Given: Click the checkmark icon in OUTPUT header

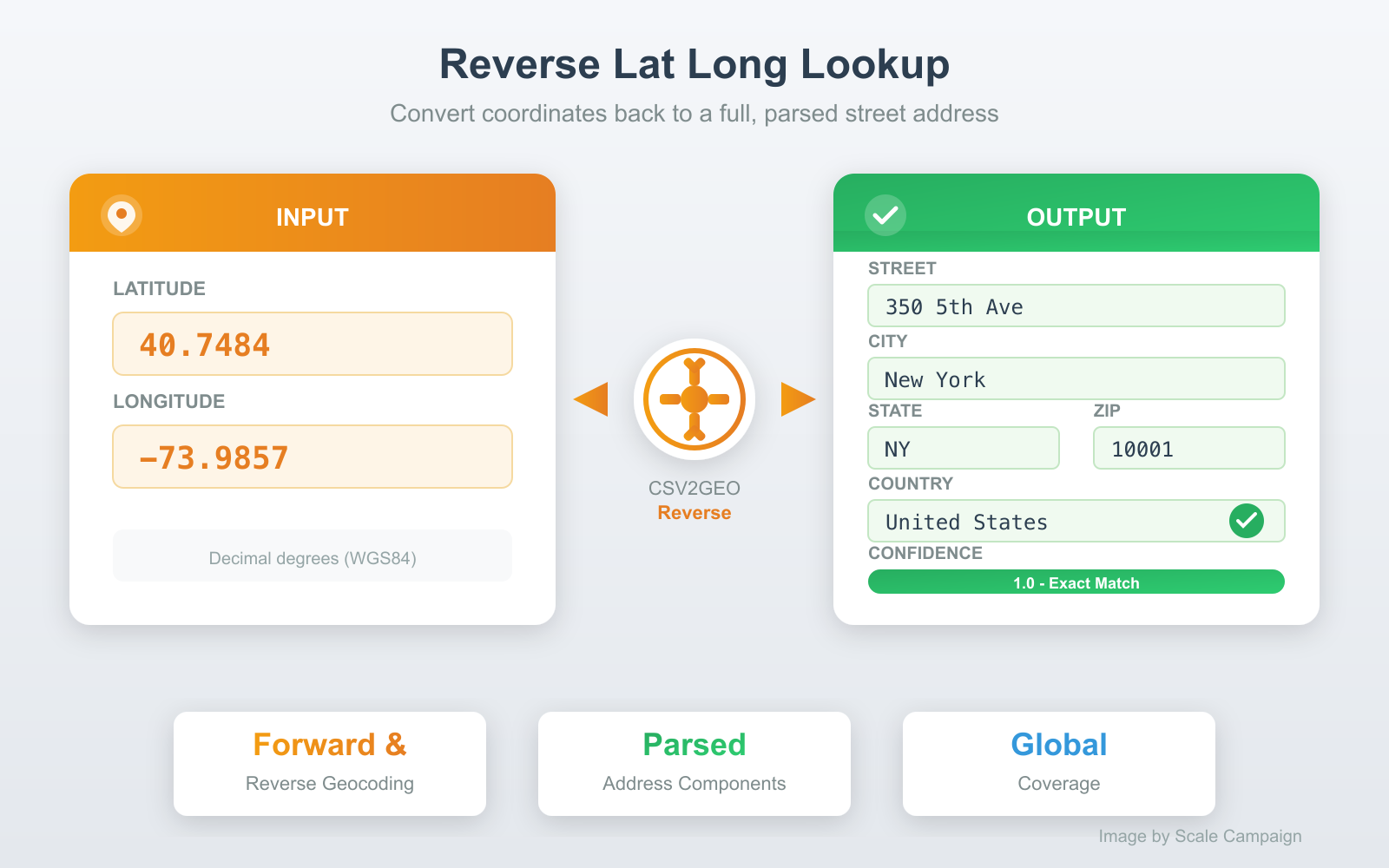Looking at the screenshot, I should (885, 215).
